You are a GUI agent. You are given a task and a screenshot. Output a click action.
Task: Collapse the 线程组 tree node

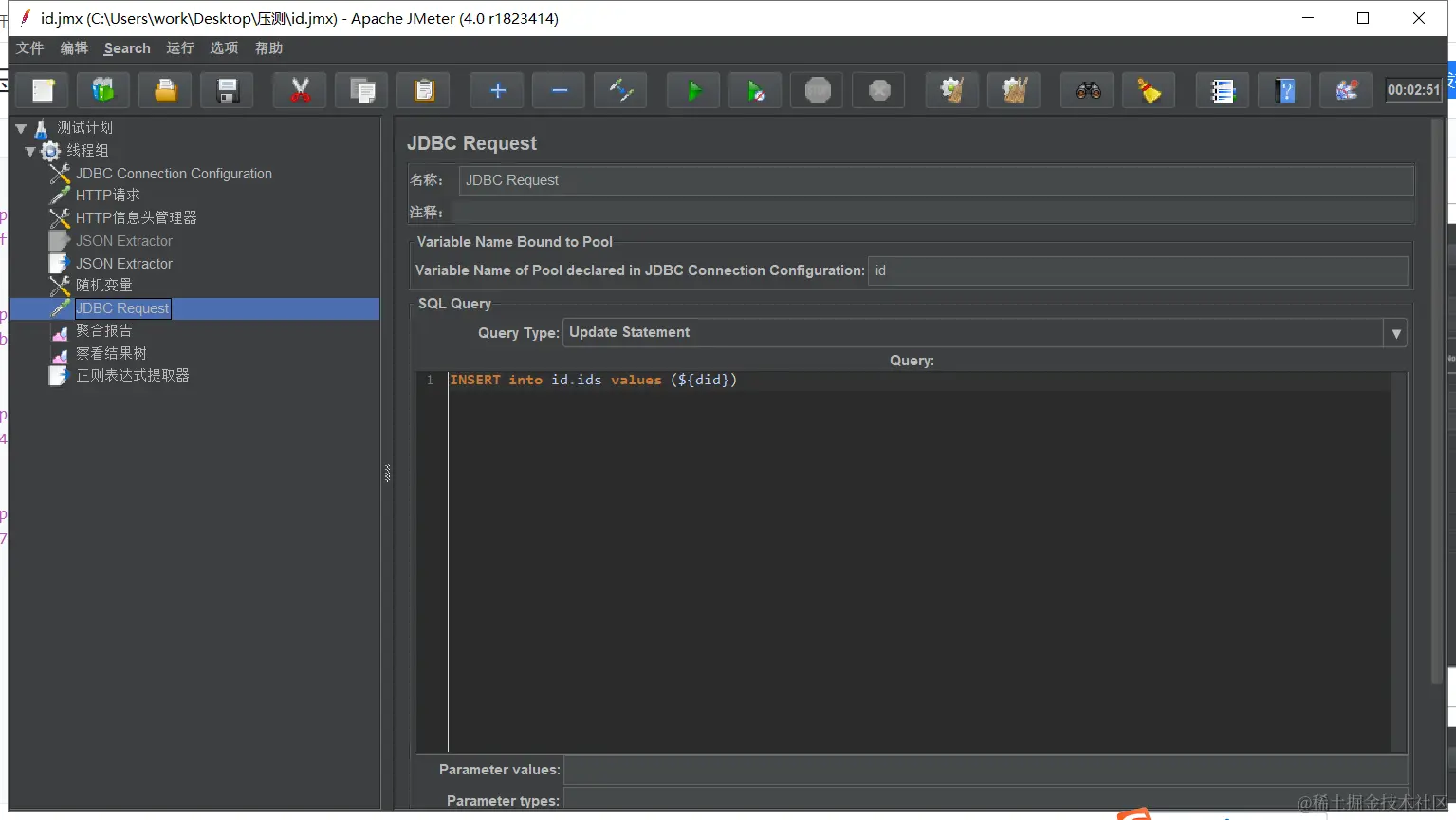pyautogui.click(x=30, y=151)
